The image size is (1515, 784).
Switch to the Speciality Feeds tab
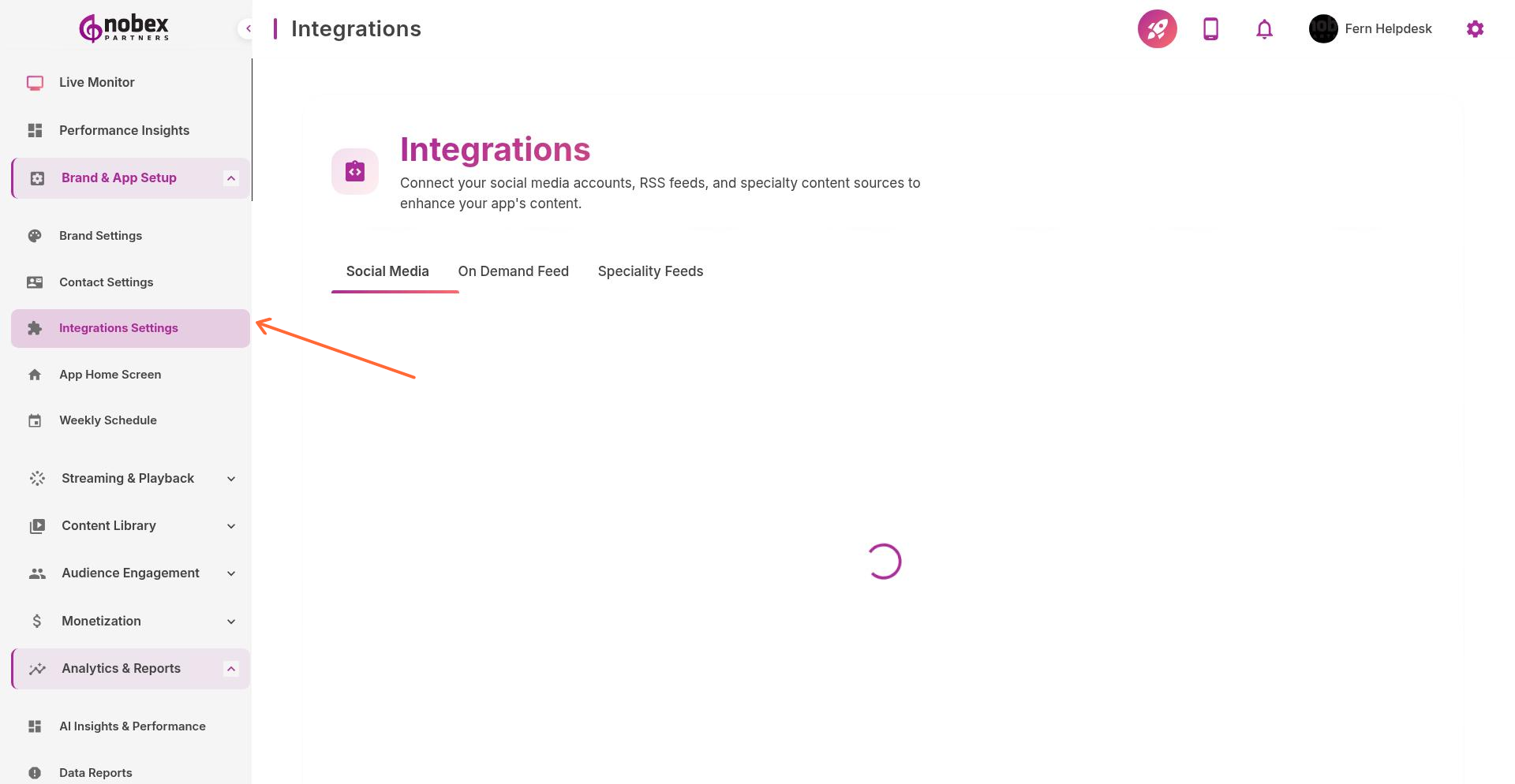pyautogui.click(x=650, y=271)
